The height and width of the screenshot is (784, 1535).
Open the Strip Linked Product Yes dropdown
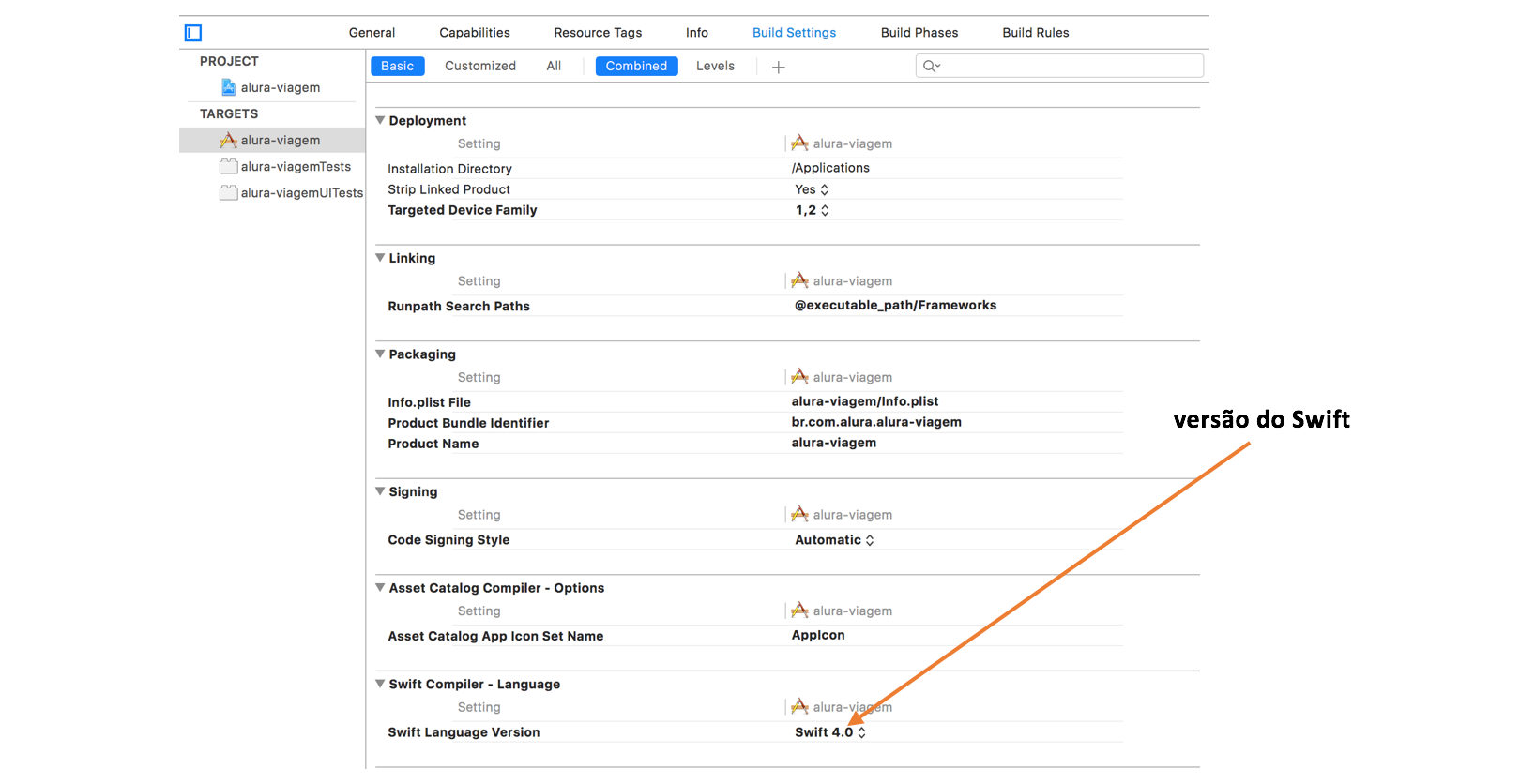[812, 189]
